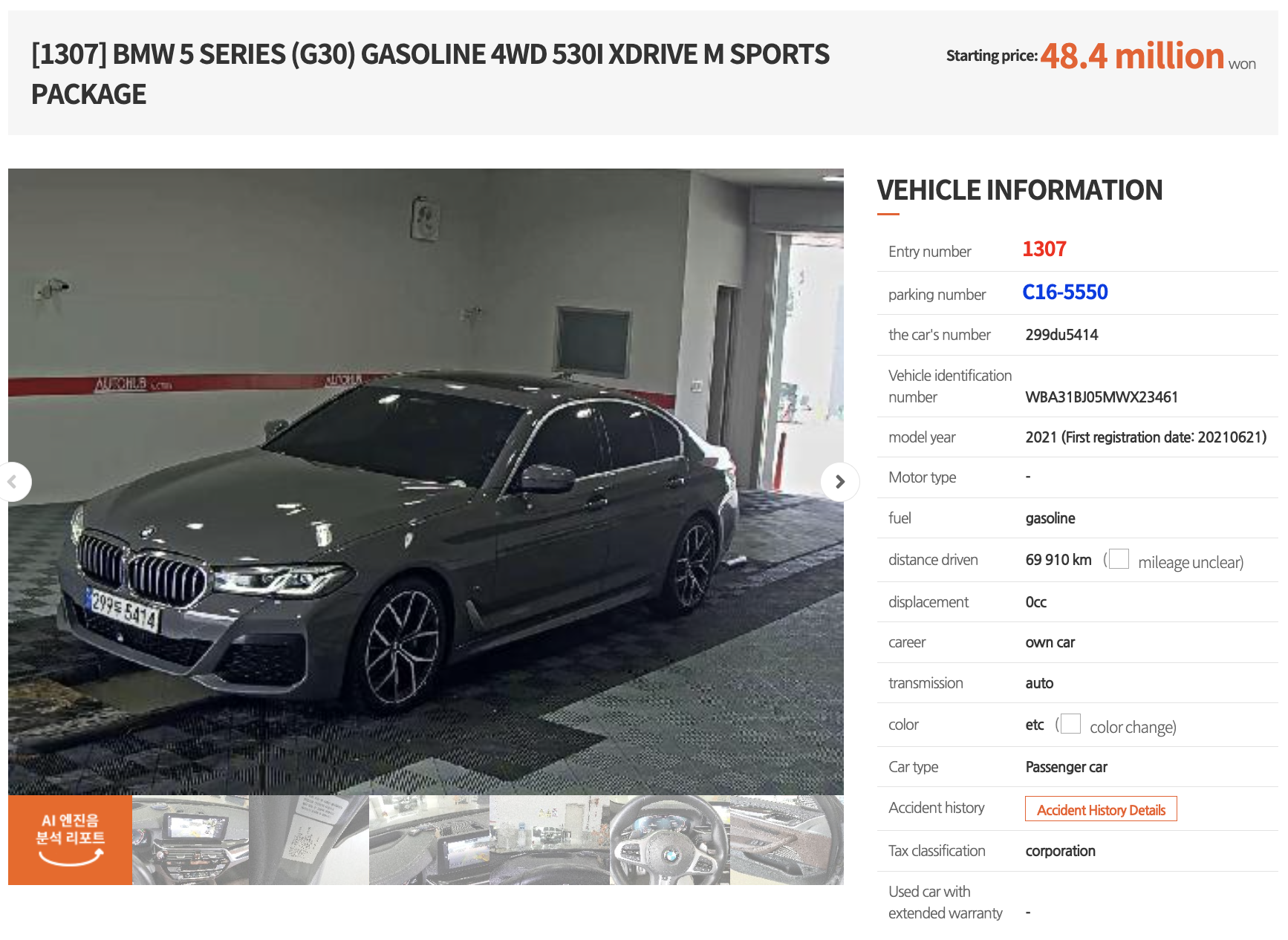Viewport: 1288px width, 940px height.
Task: Tick the color change checkbox
Action: (1070, 724)
